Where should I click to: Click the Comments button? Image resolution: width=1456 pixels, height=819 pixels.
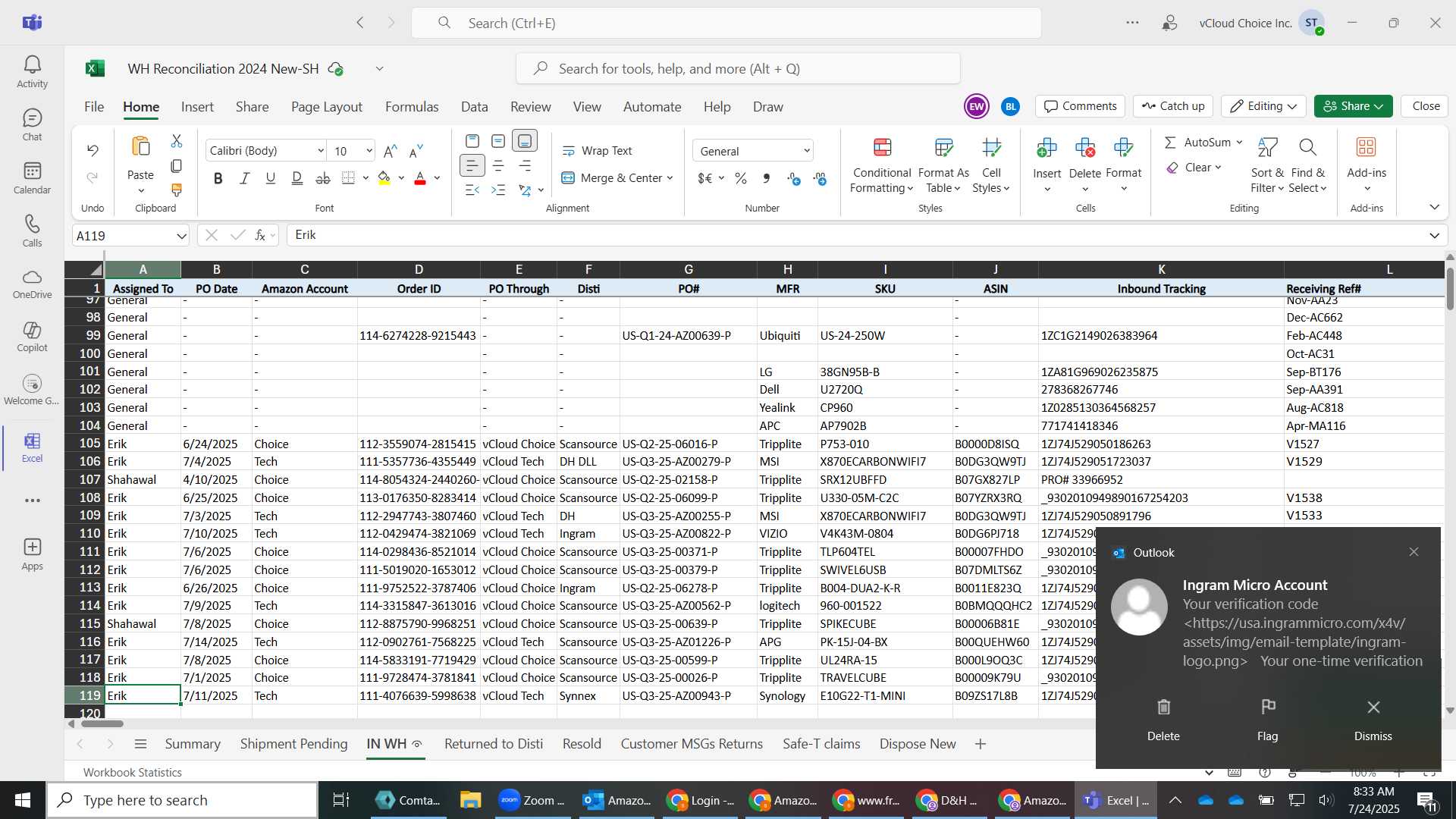(x=1081, y=106)
